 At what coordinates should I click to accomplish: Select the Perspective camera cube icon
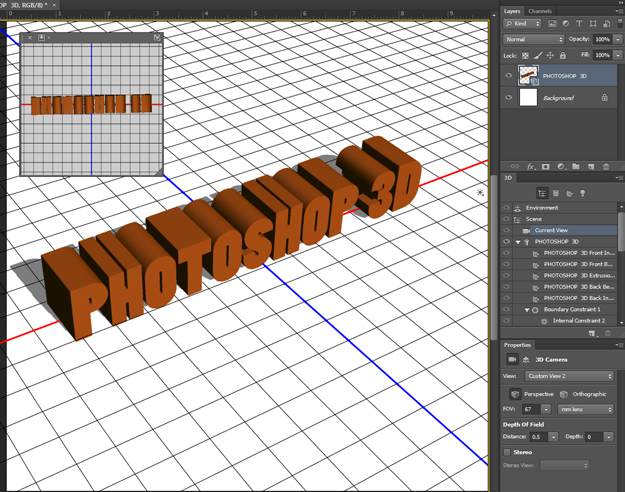514,394
